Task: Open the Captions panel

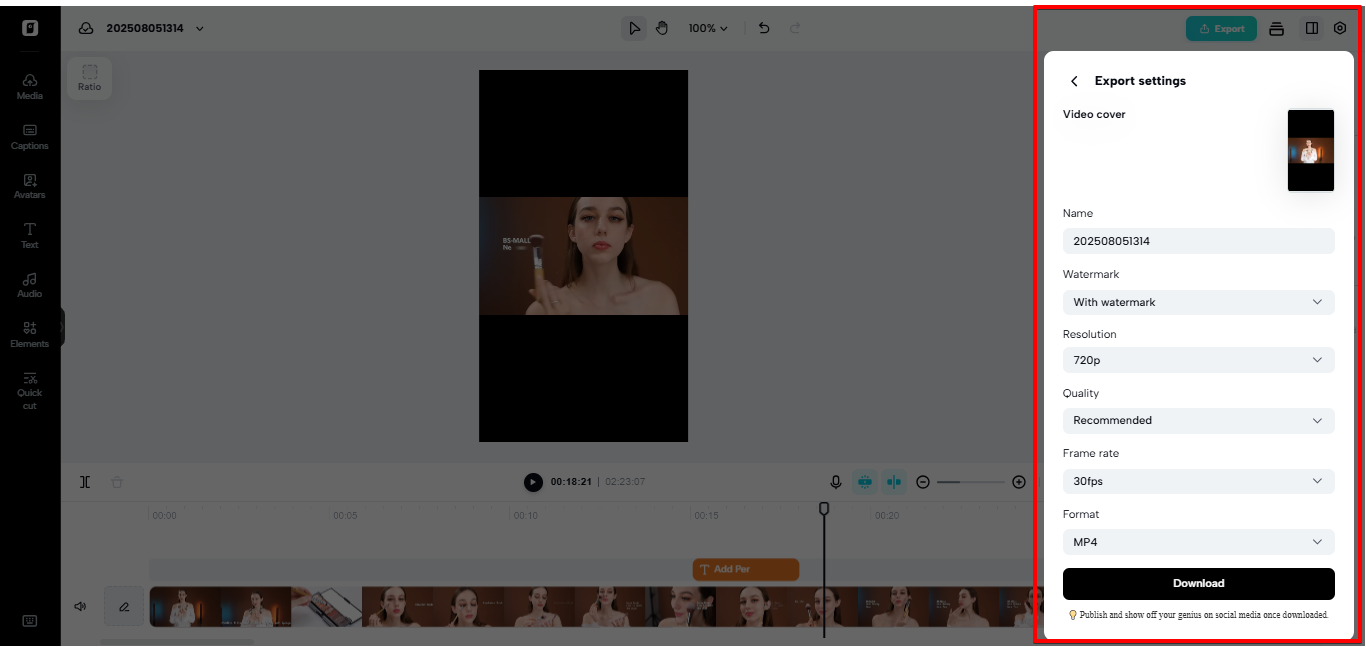Action: click(x=29, y=136)
